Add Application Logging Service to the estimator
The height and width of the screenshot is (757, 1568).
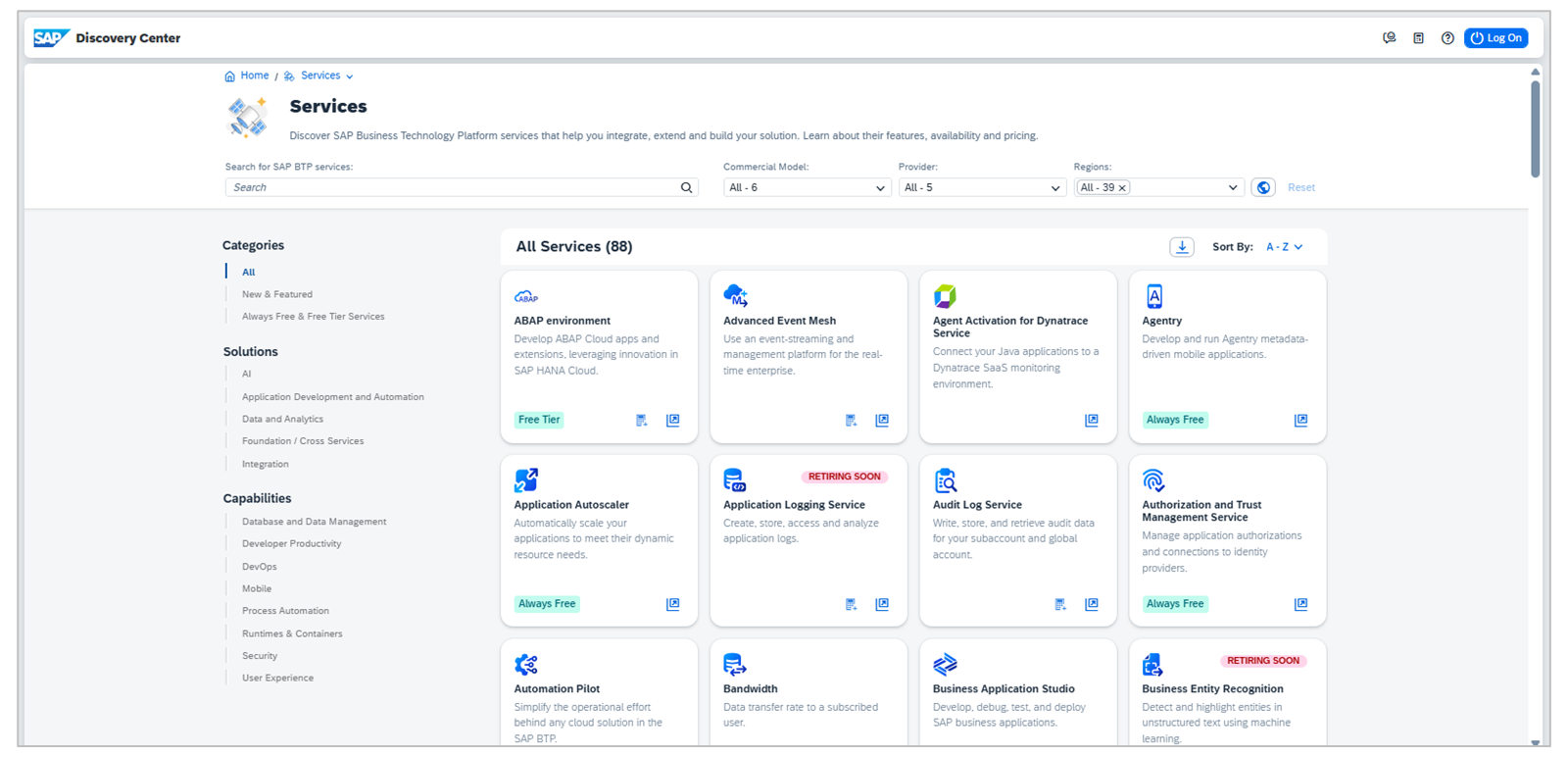[x=852, y=605]
